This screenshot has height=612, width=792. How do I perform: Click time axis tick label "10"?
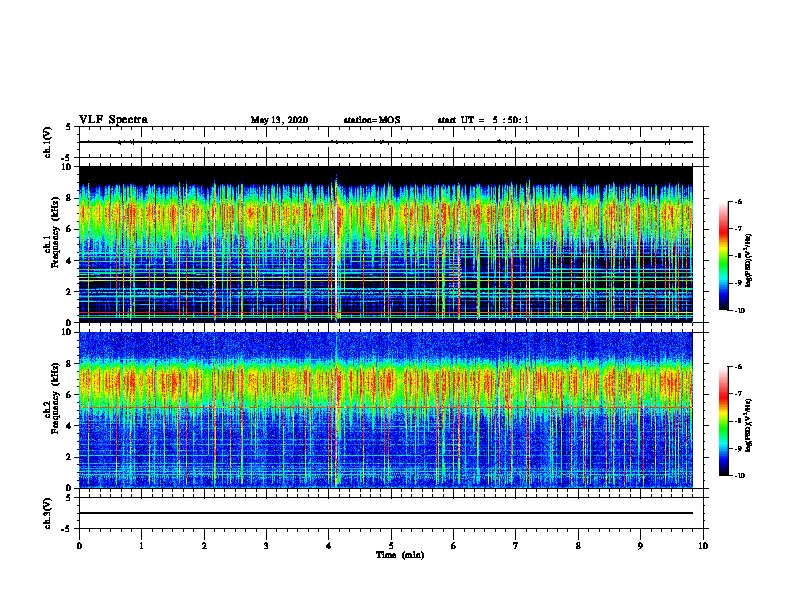703,546
